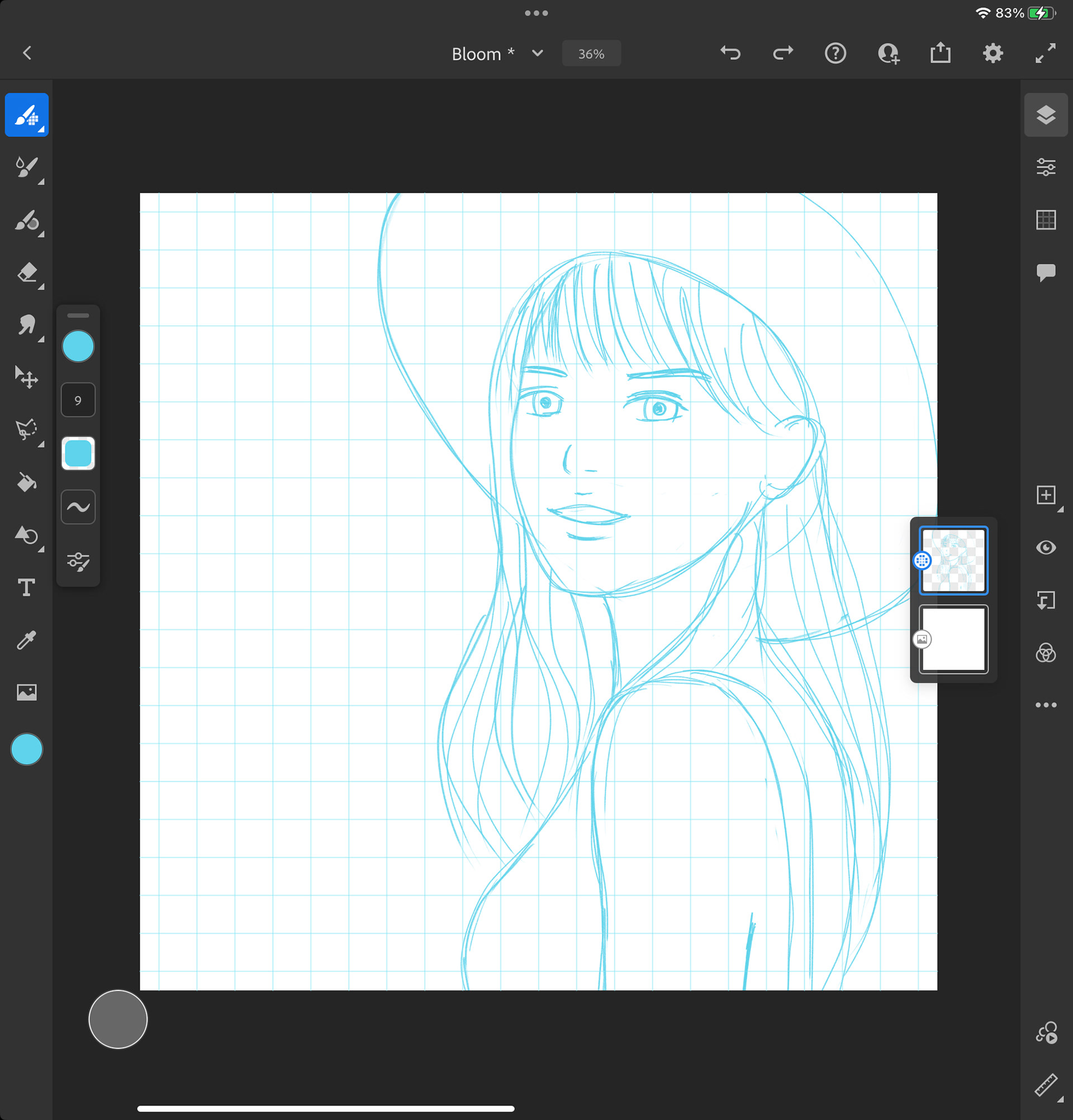The height and width of the screenshot is (1120, 1073).
Task: Select the Live Brushes tool
Action: tap(26, 168)
